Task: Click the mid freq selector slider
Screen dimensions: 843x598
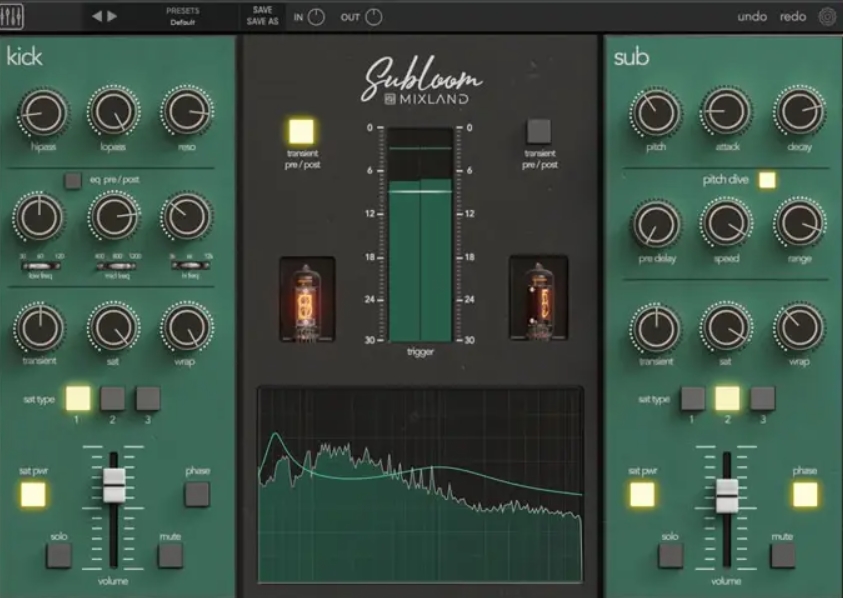Action: click(x=116, y=266)
